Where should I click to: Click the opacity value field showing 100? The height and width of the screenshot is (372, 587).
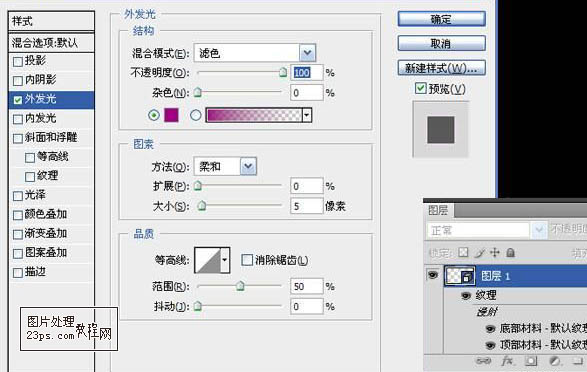tap(306, 72)
